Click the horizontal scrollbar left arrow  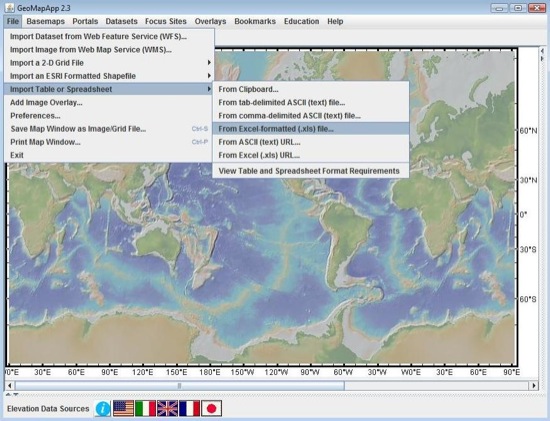point(9,386)
